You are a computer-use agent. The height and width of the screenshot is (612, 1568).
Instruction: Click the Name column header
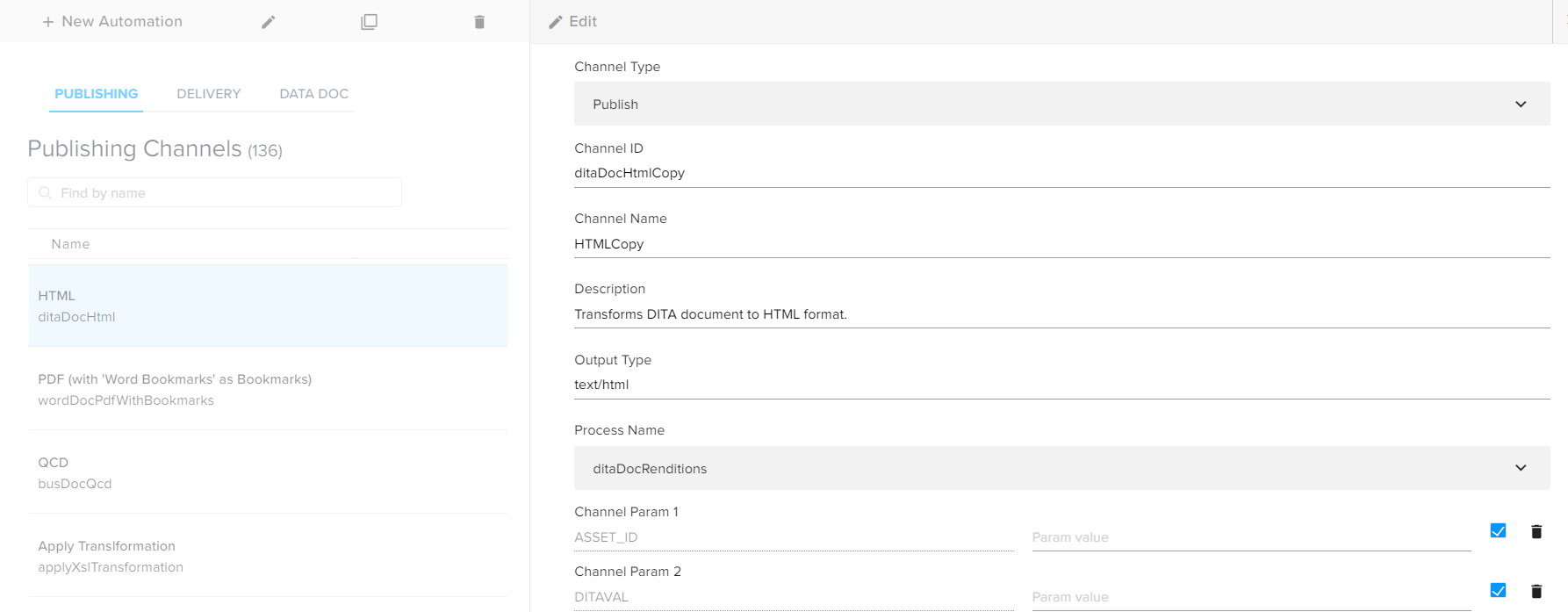click(70, 244)
